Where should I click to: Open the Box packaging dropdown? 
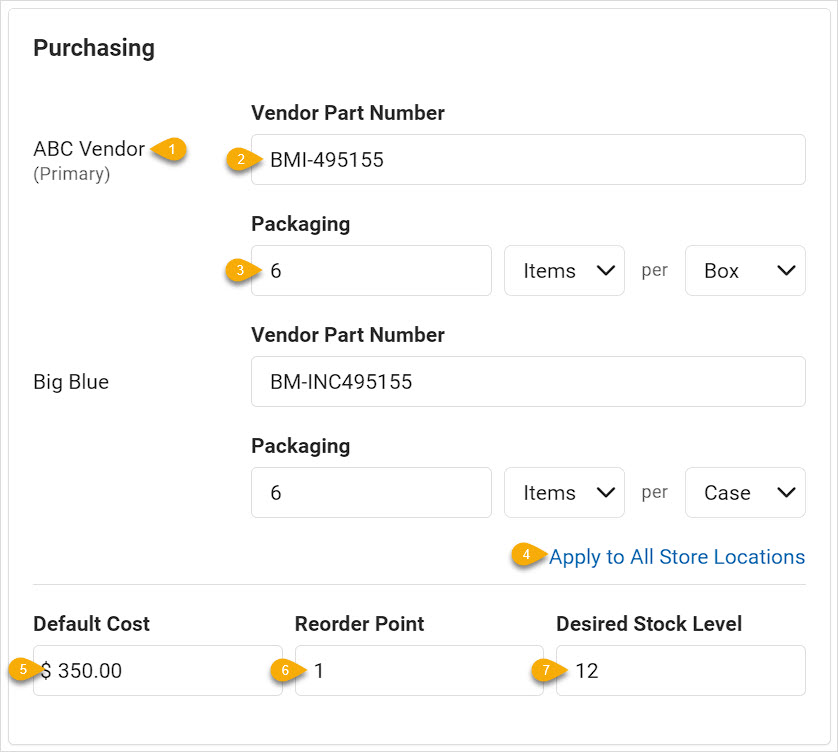click(745, 270)
